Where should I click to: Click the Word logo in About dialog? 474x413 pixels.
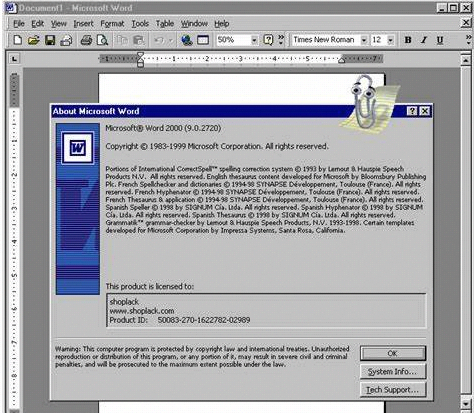[x=78, y=147]
